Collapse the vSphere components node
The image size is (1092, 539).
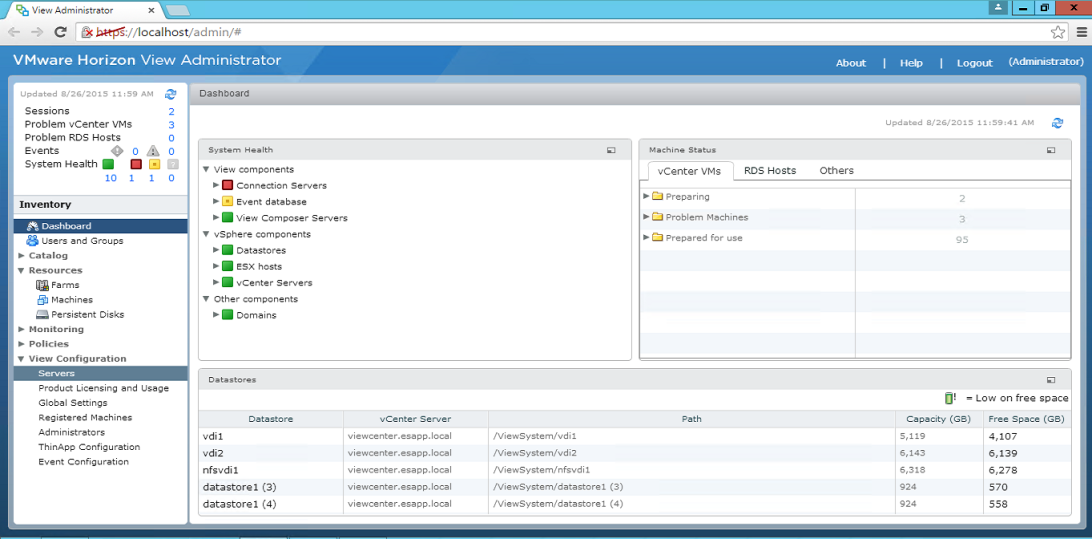(206, 234)
